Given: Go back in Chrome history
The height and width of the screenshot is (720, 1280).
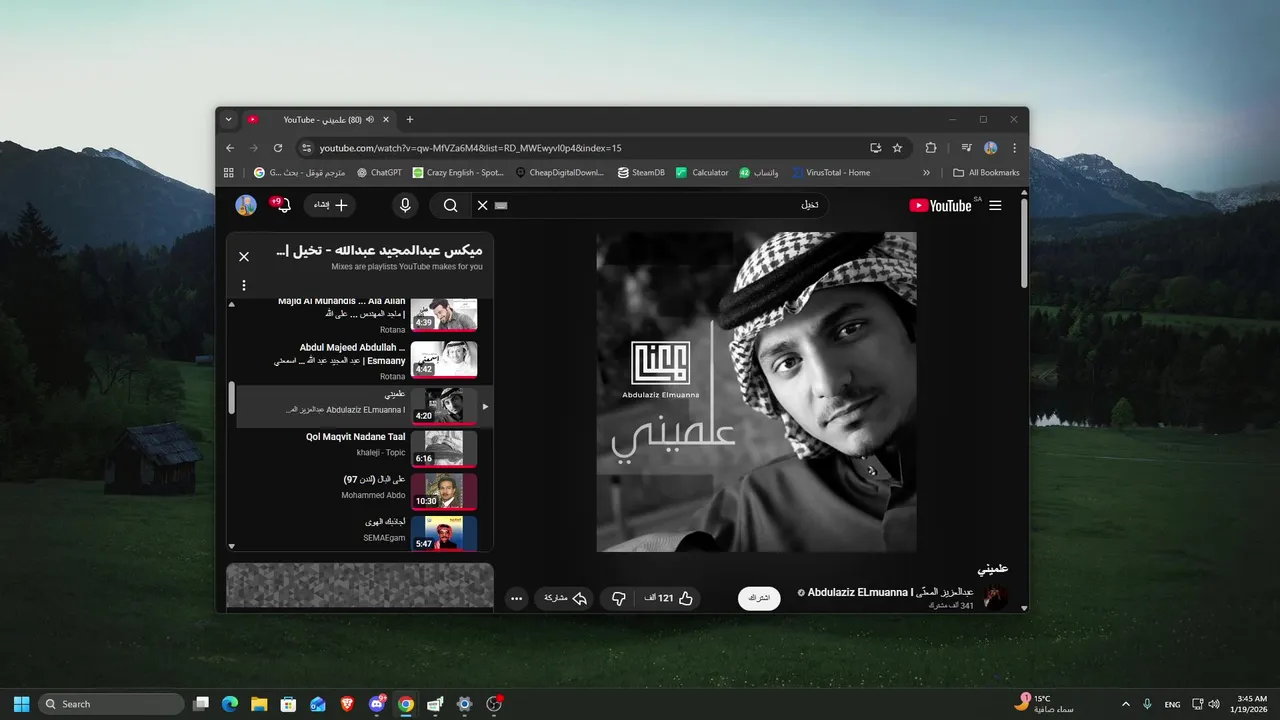Looking at the screenshot, I should coord(229,148).
